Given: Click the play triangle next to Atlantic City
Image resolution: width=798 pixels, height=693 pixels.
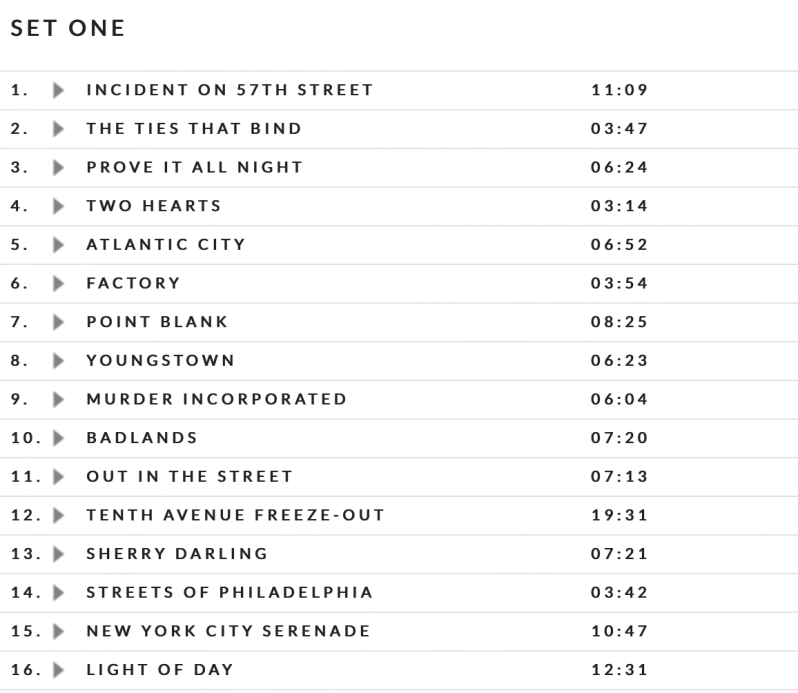Looking at the screenshot, I should (58, 245).
